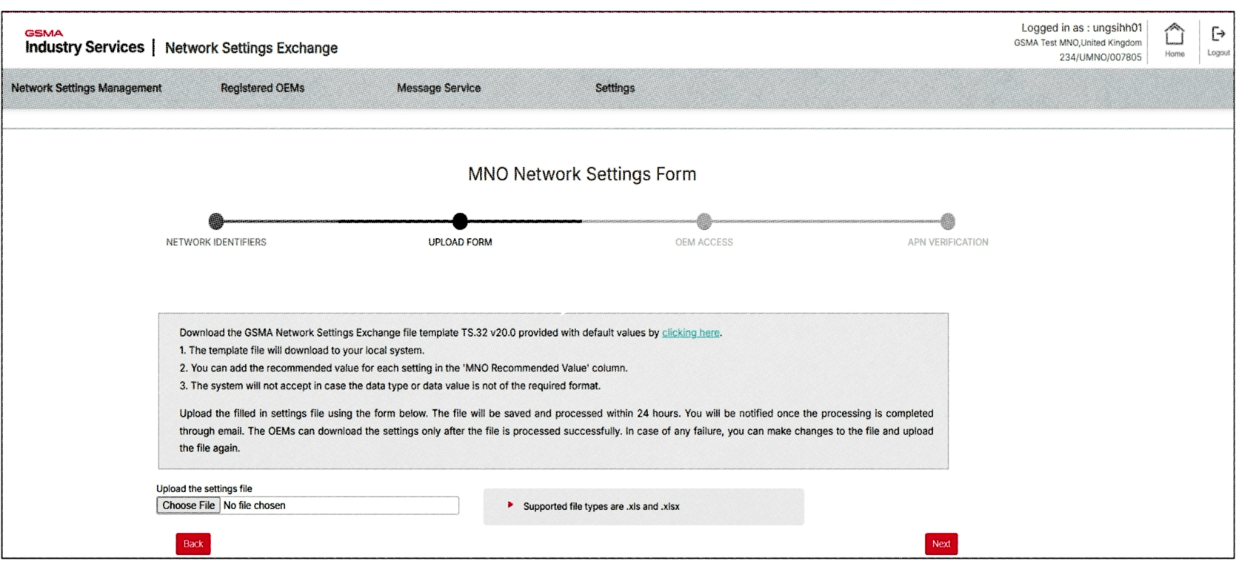Open the Network Settings Management menu
The height and width of the screenshot is (562, 1236).
point(86,88)
